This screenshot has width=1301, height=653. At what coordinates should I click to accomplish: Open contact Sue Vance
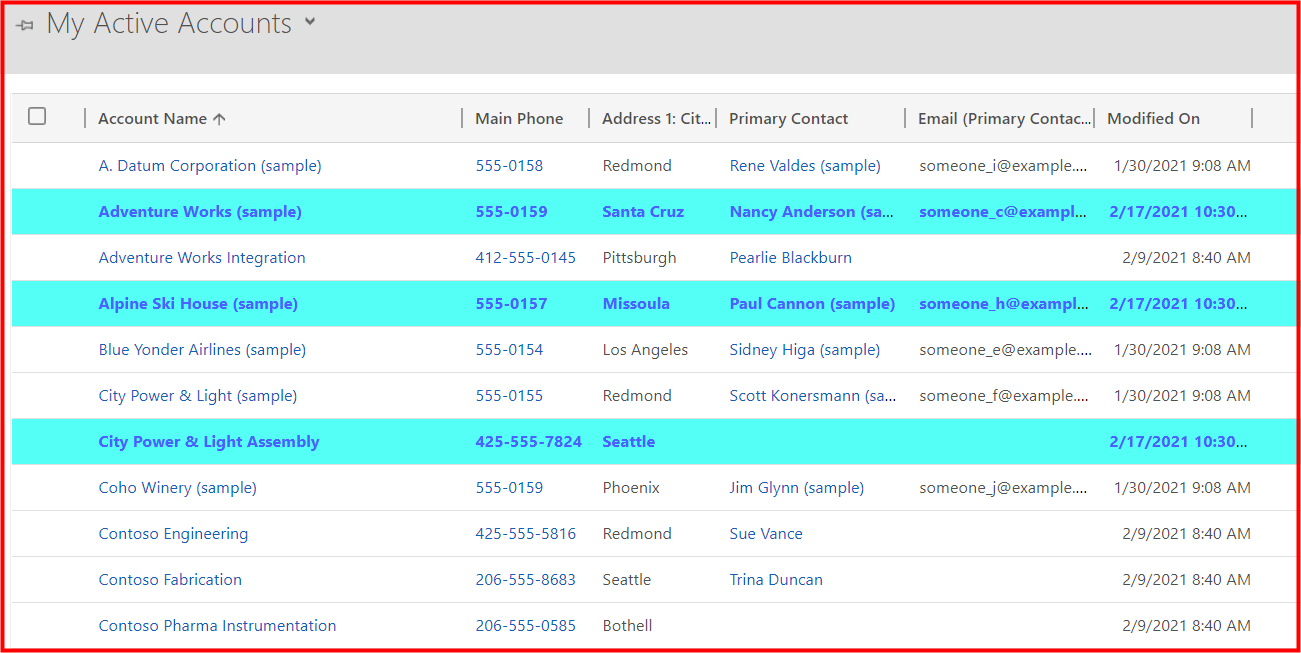[x=766, y=534]
